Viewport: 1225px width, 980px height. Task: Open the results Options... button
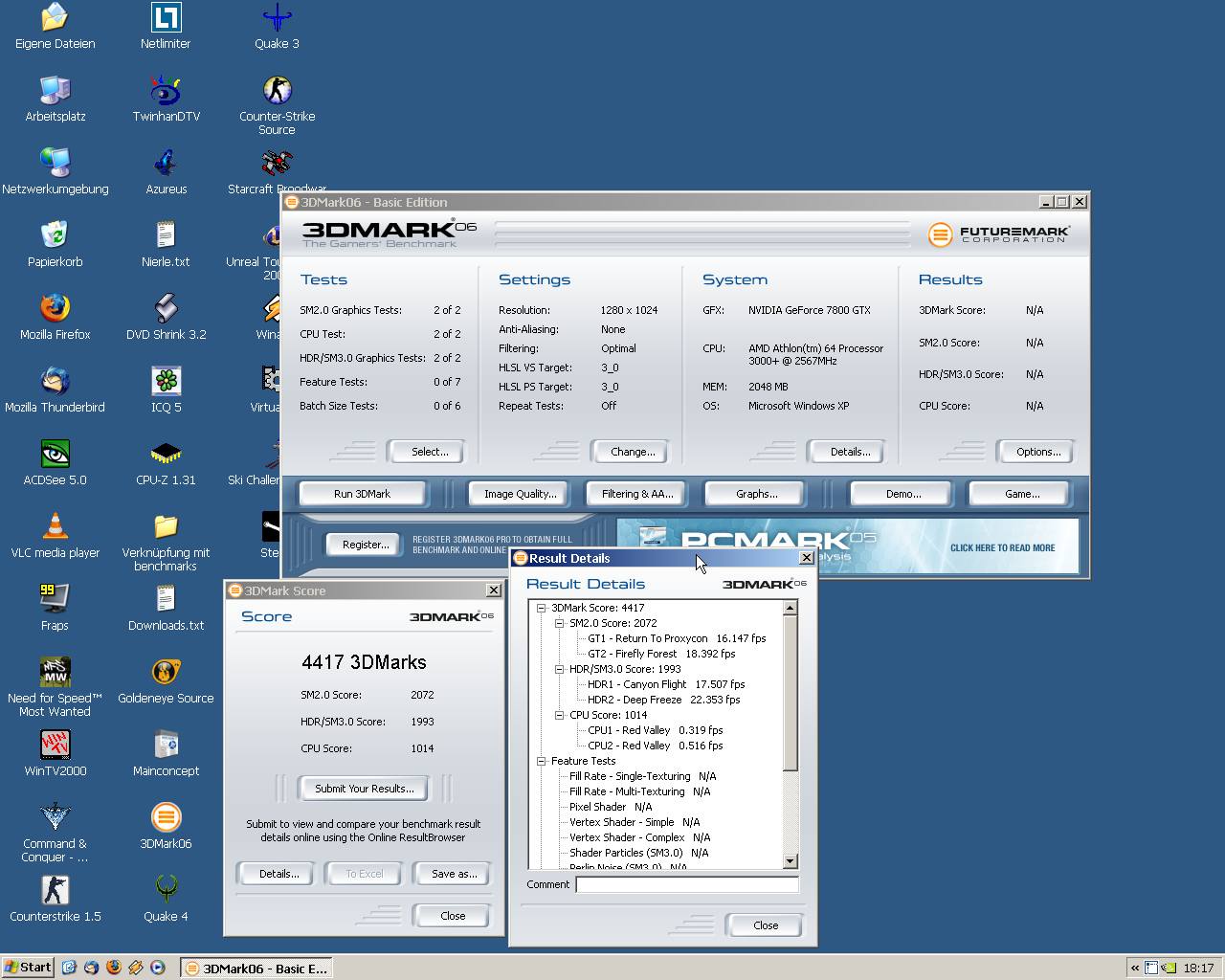pyautogui.click(x=1038, y=452)
